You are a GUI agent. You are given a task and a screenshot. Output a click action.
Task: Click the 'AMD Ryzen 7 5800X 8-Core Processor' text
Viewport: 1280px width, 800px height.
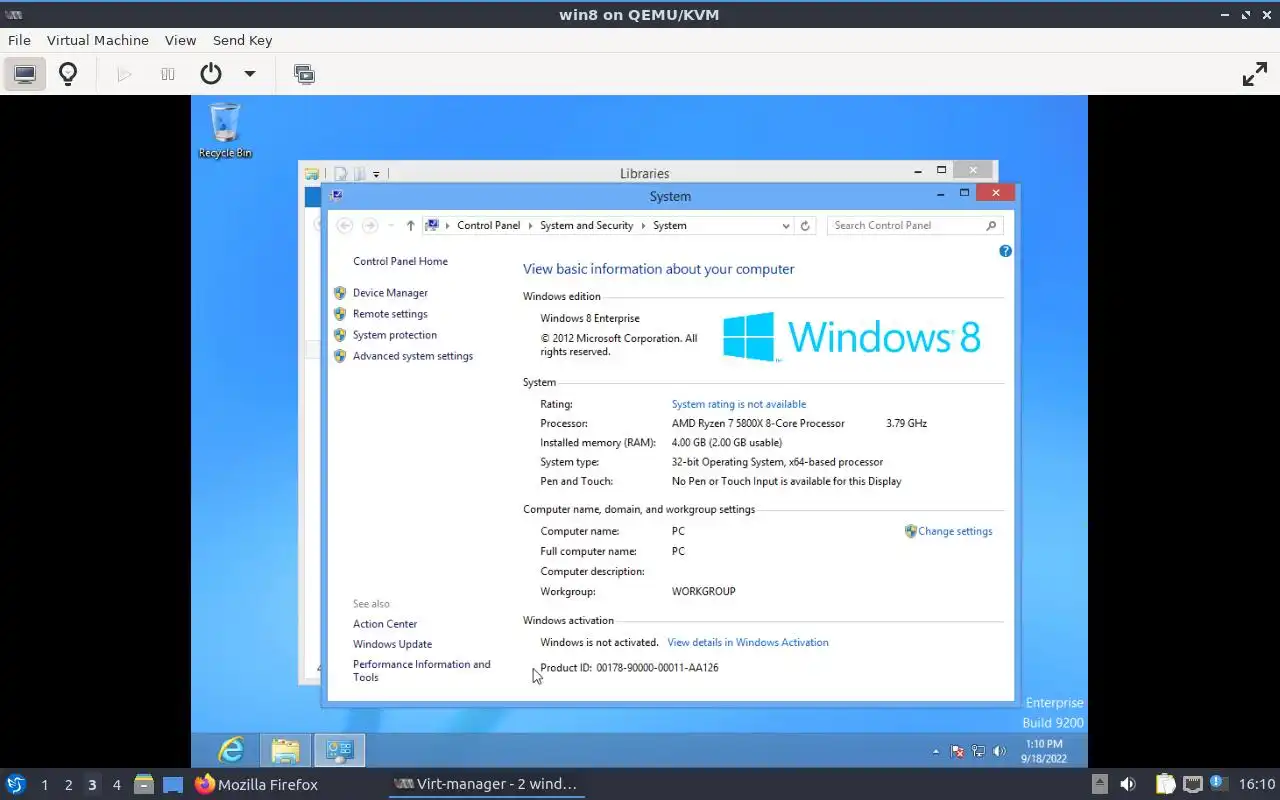758,424
